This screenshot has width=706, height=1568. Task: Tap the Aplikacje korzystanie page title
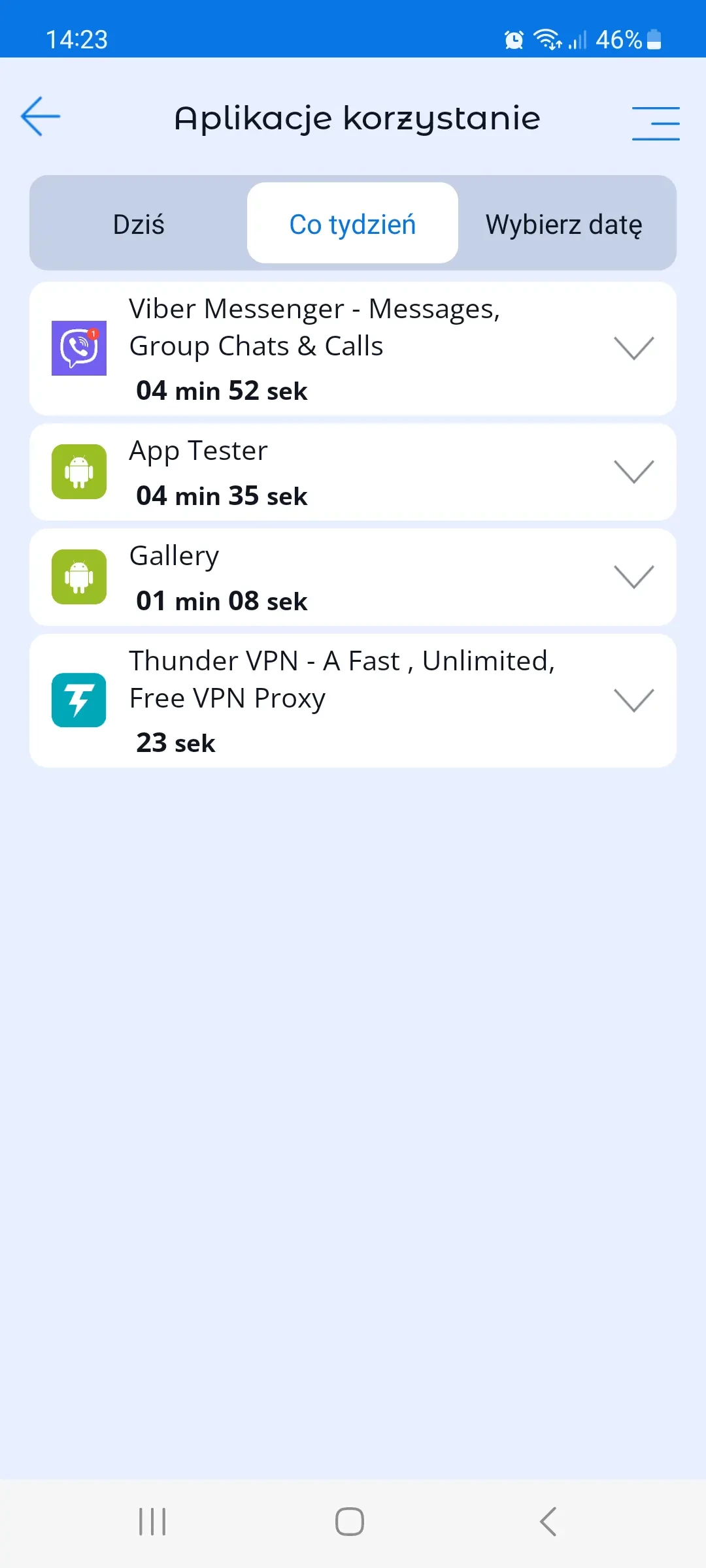tap(357, 119)
